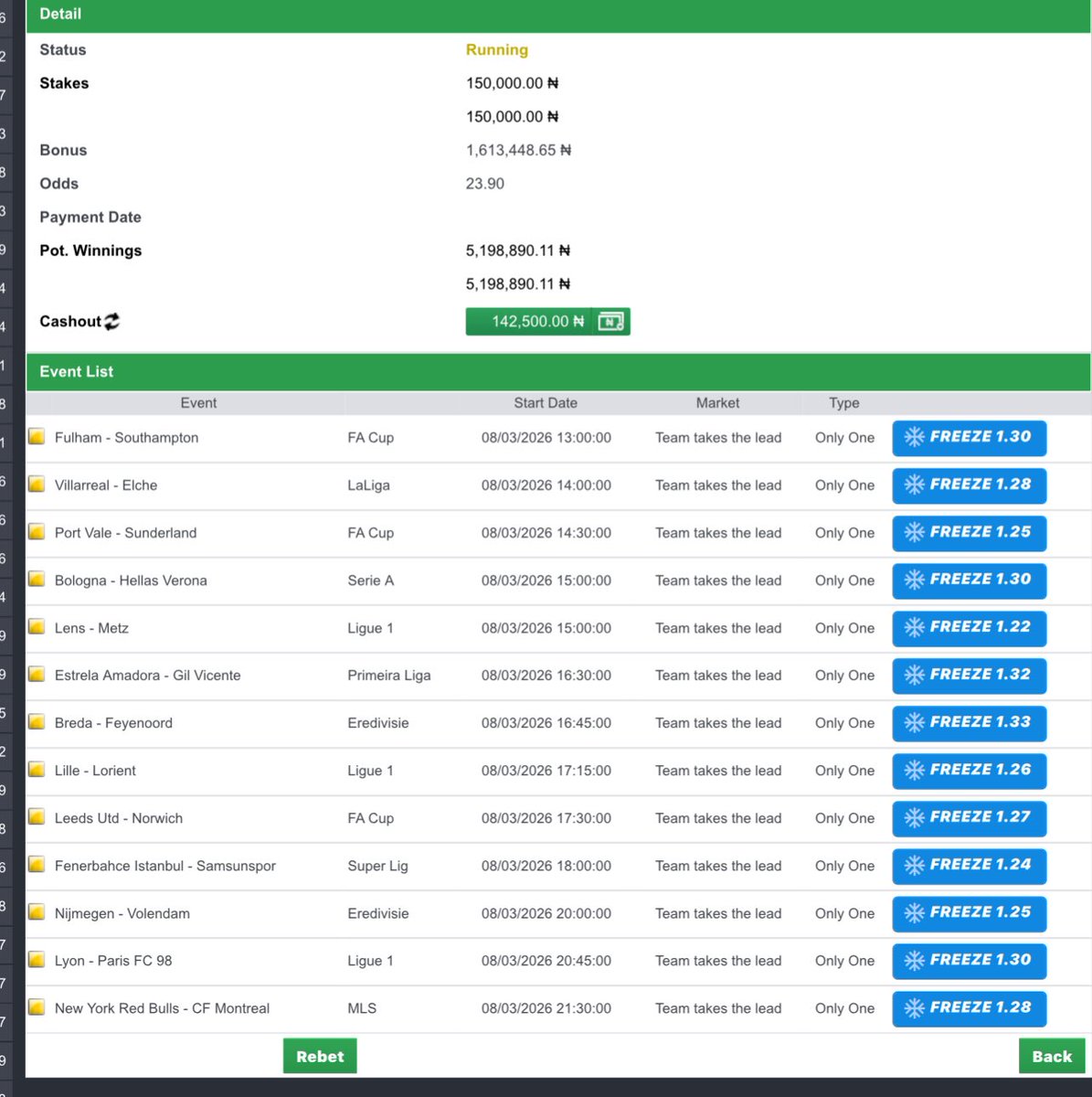
Task: Click the yellow status icon beside Lens - Metz
Action: (37, 626)
